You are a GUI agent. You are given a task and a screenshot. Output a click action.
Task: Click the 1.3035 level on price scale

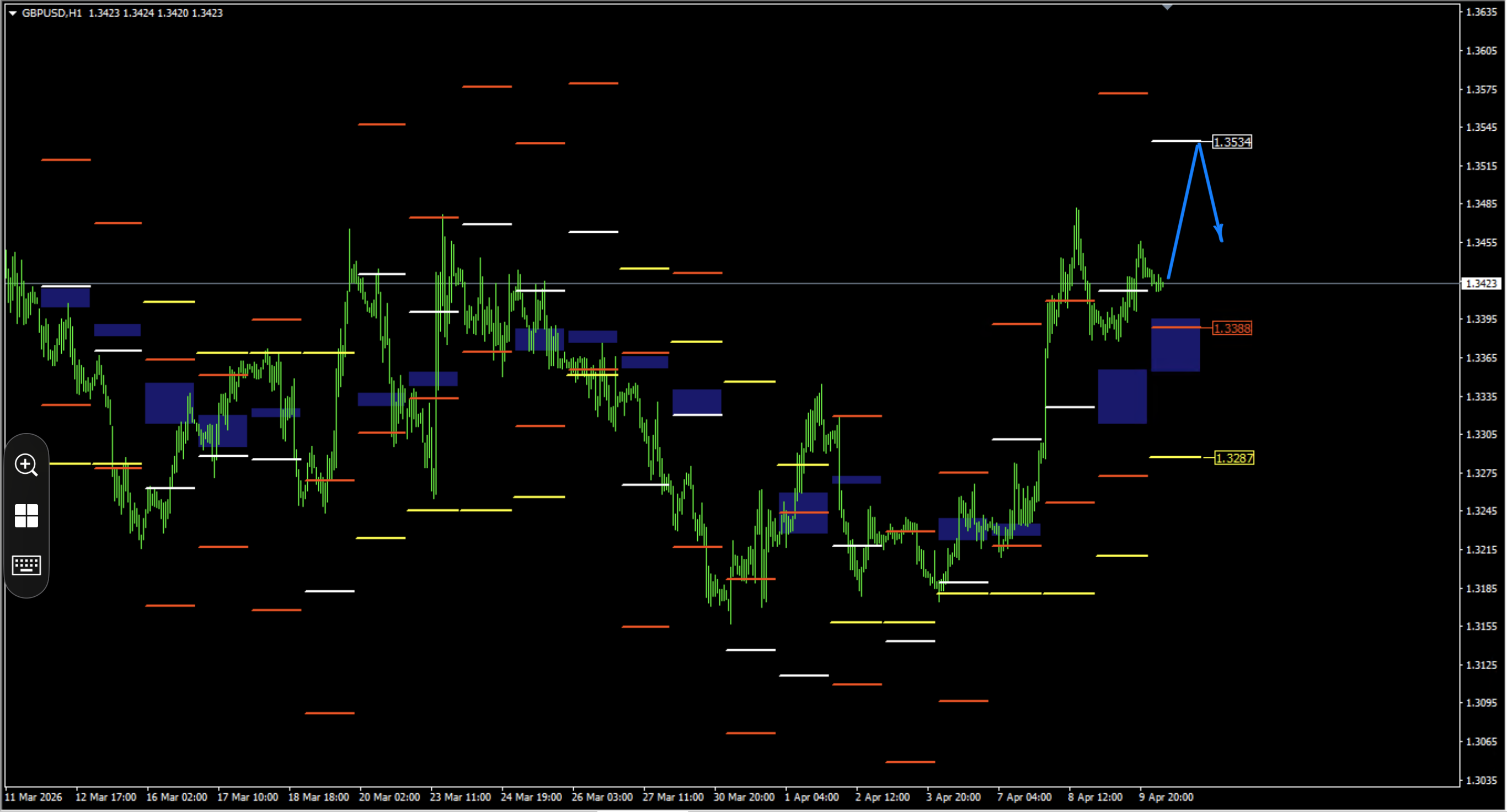click(1482, 781)
